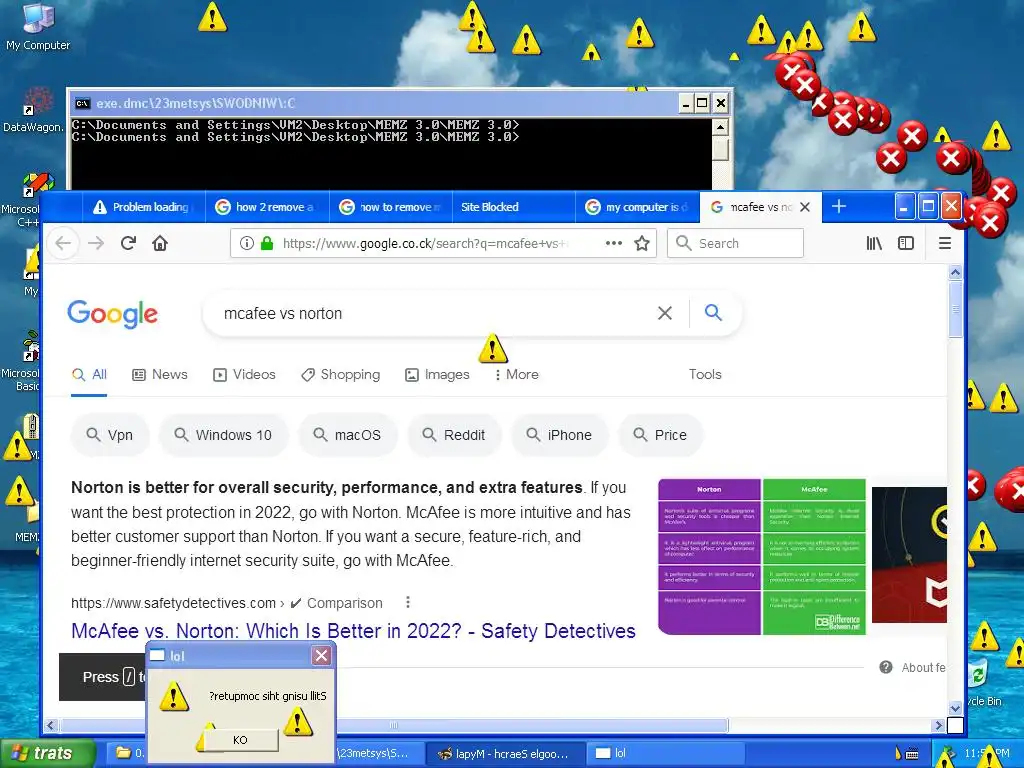Click scroll-up arrow in command prompt window
Screen dimensions: 1024x768
(x=720, y=127)
